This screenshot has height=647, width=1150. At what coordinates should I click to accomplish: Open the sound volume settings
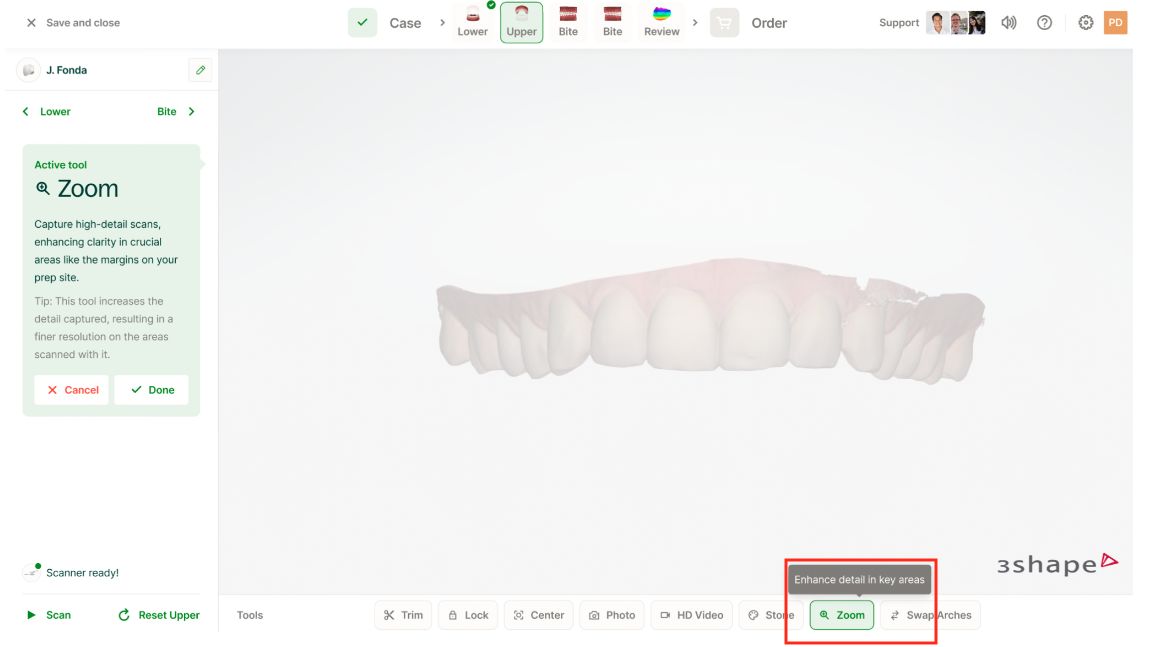[x=1009, y=23]
